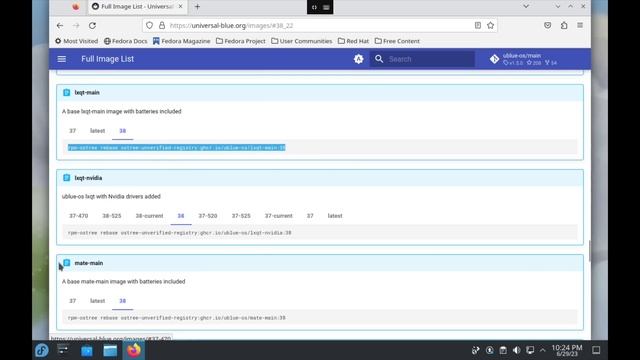Click the lxqt-main section heading

coord(87,93)
